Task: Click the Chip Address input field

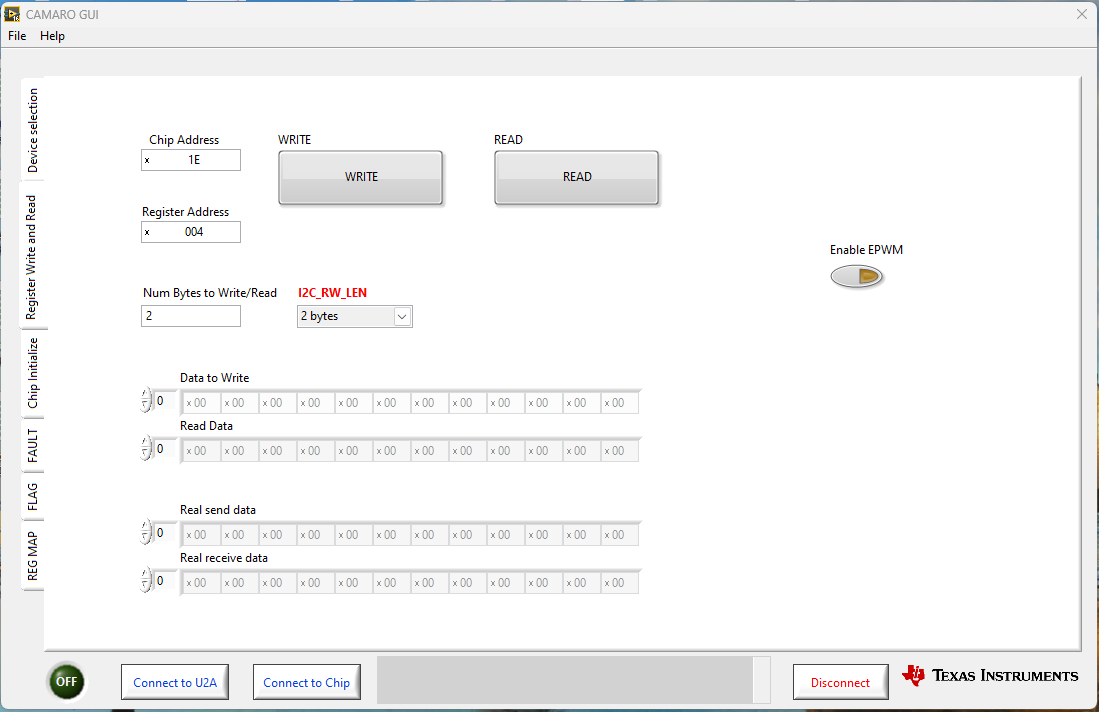Action: [190, 160]
